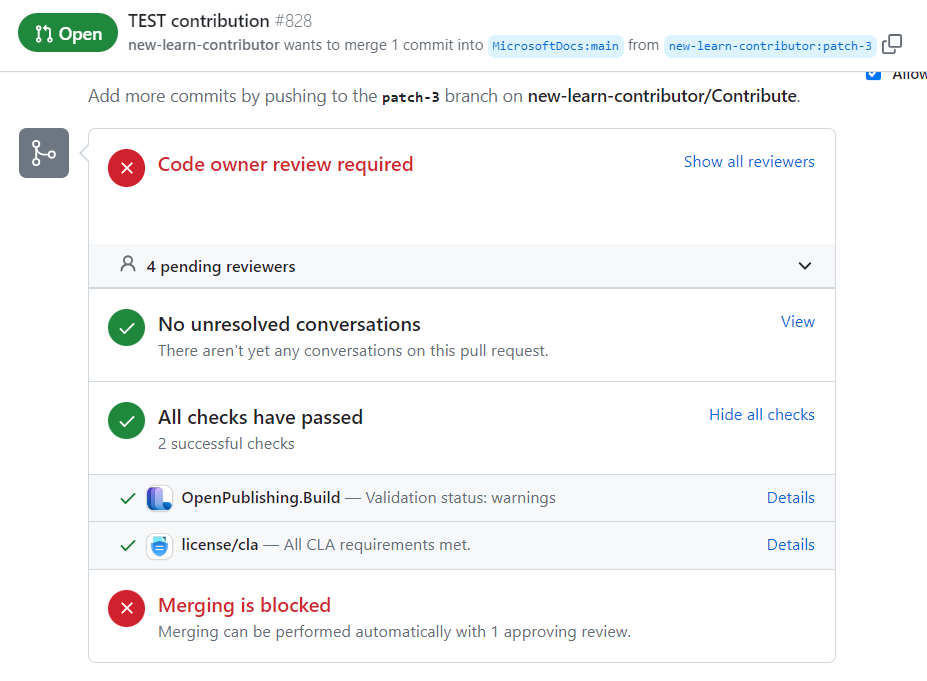Expand the 4 pending reviewers chevron
This screenshot has height=681, width=927.
tap(805, 265)
